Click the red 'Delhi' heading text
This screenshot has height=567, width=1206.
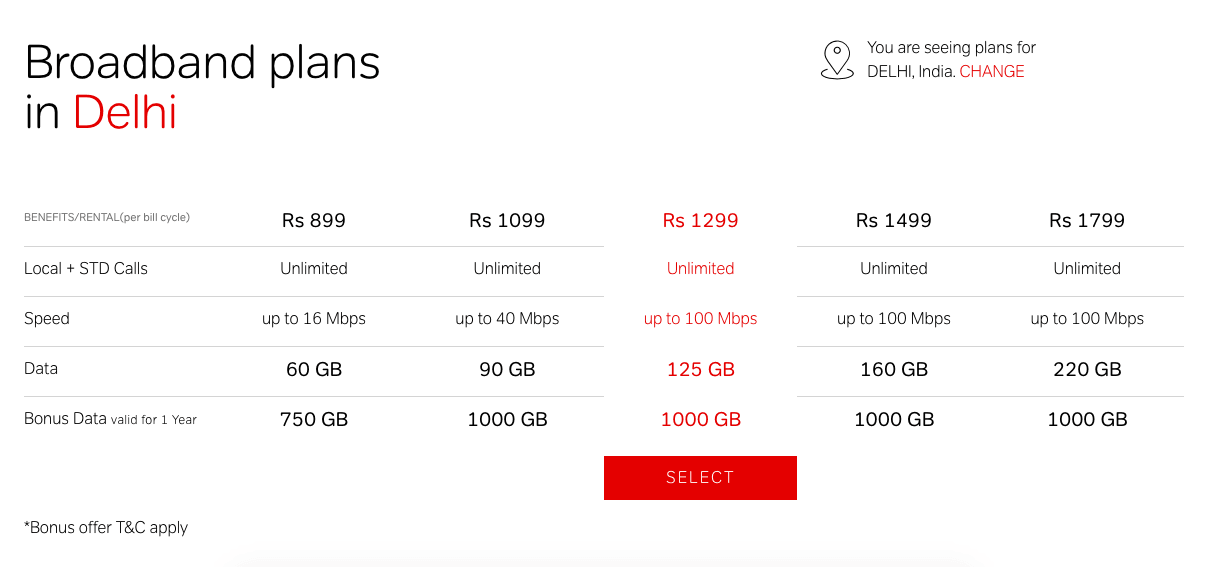pyautogui.click(x=125, y=112)
